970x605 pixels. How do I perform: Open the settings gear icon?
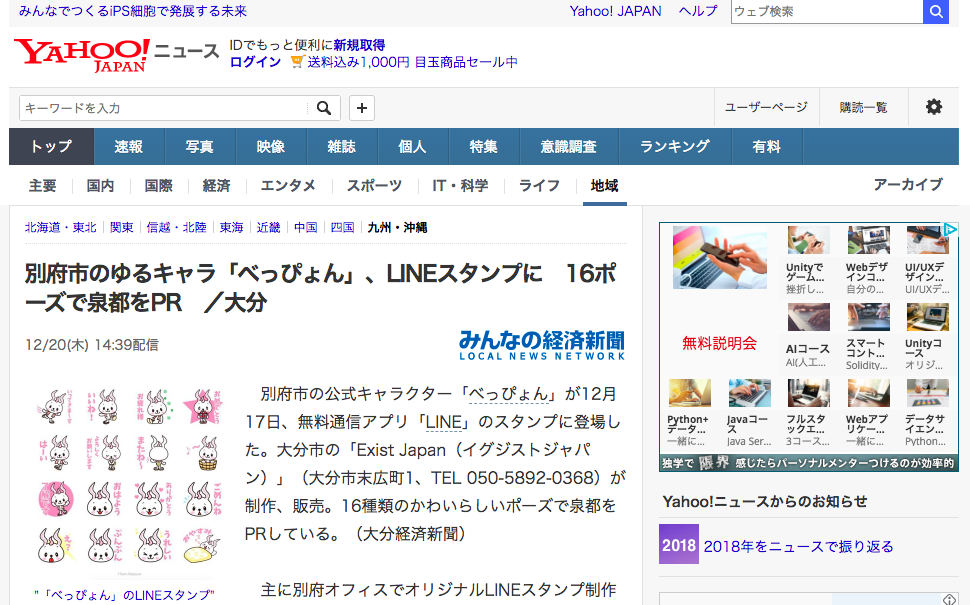[933, 106]
